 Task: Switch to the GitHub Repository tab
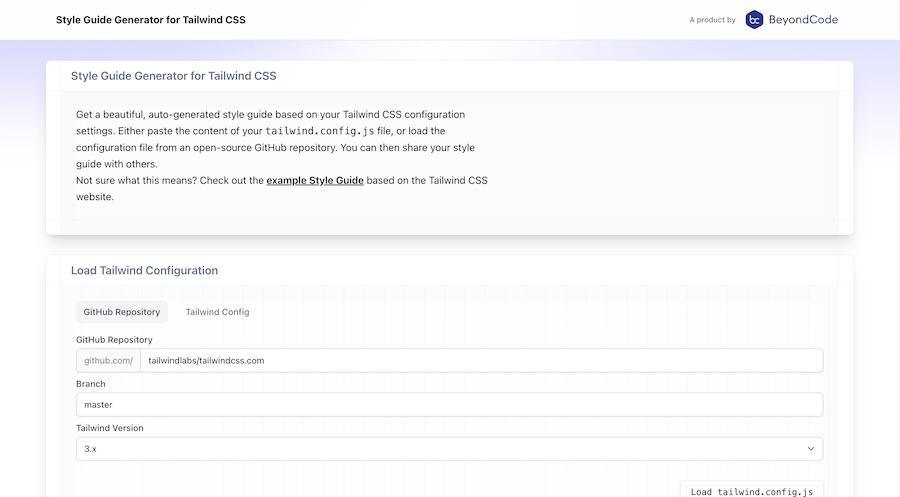click(122, 312)
